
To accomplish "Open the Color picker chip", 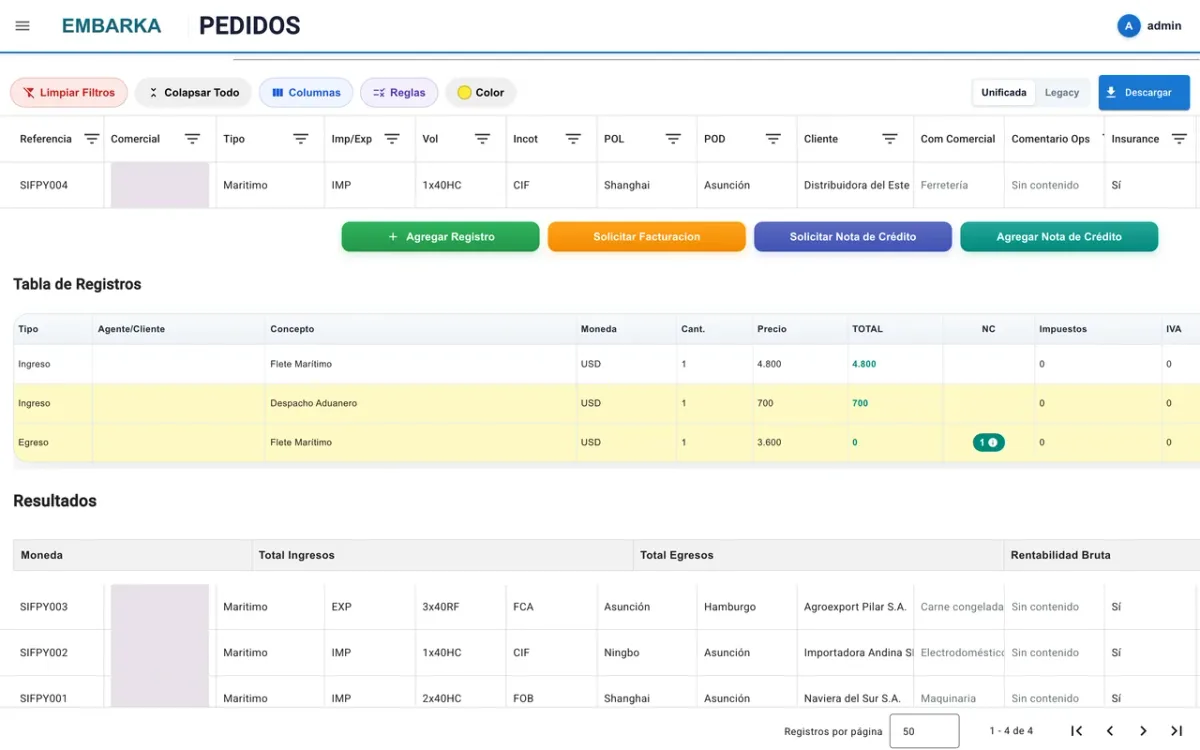I will 481,93.
